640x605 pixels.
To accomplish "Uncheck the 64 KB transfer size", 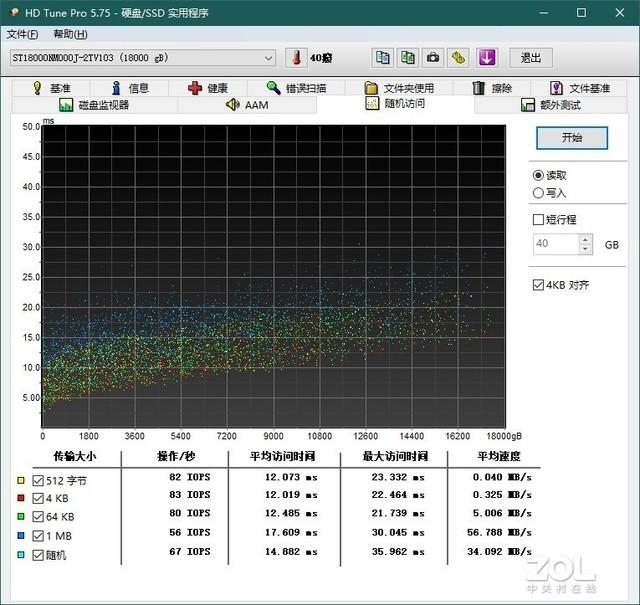I will pyautogui.click(x=38, y=516).
